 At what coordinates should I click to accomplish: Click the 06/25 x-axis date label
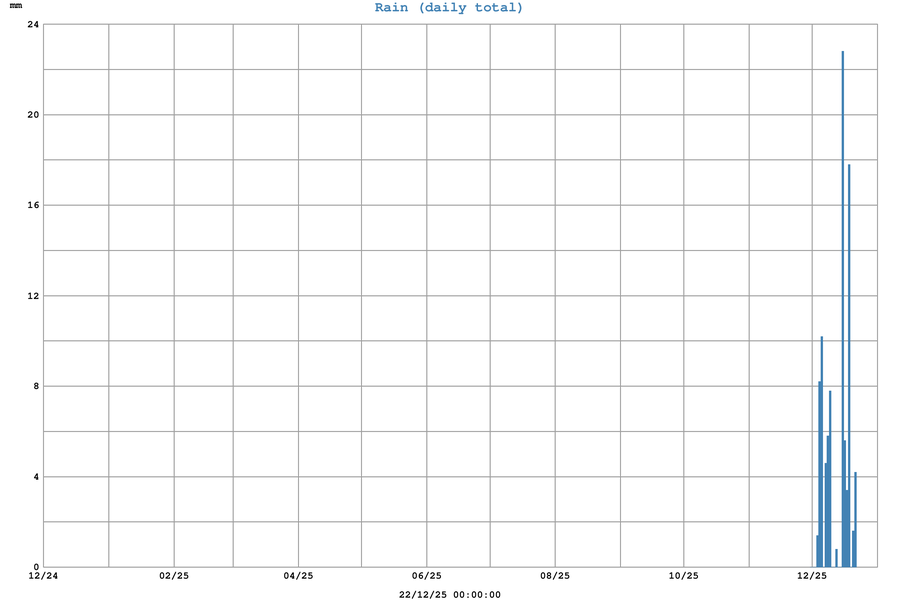[427, 576]
